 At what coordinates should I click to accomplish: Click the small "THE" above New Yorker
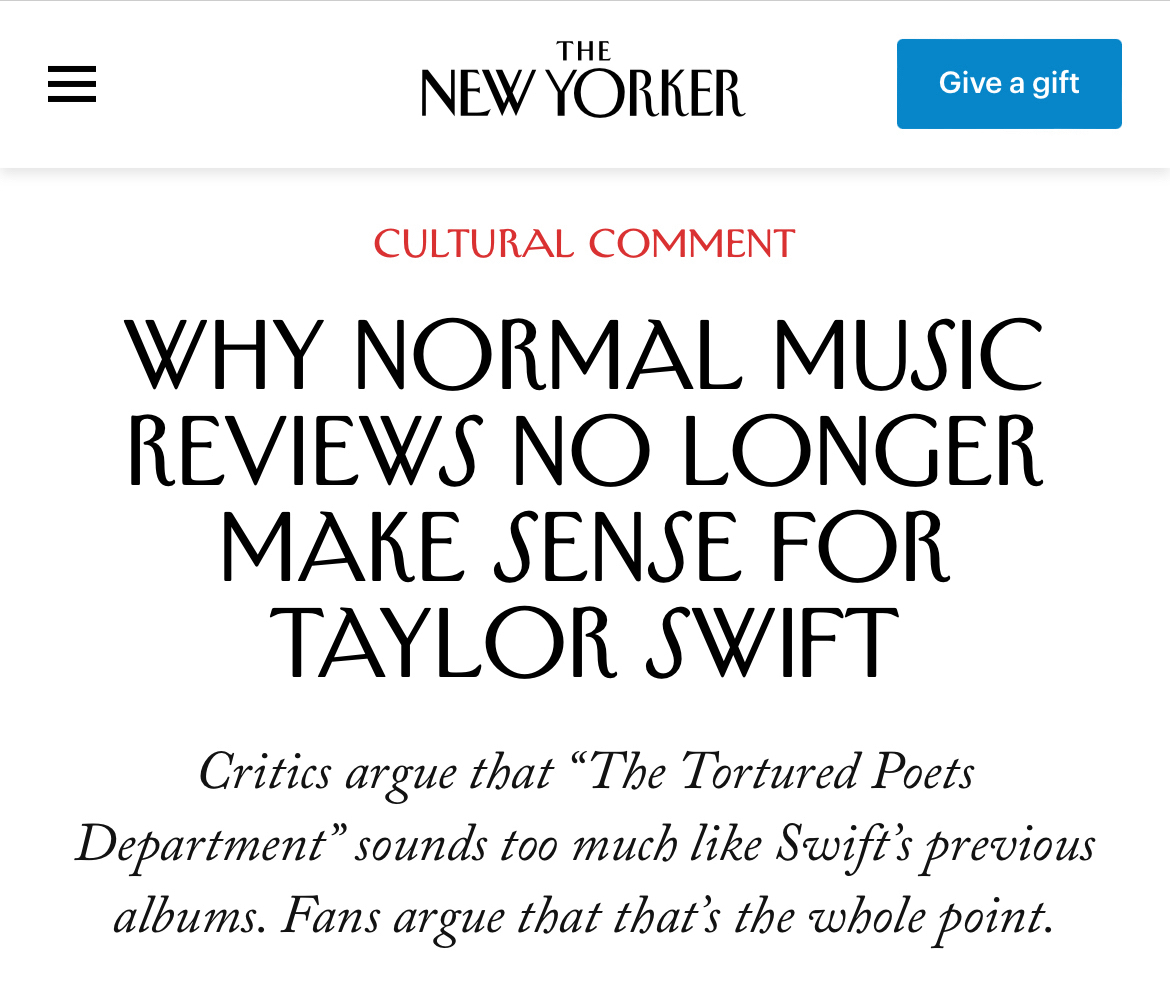coord(583,51)
